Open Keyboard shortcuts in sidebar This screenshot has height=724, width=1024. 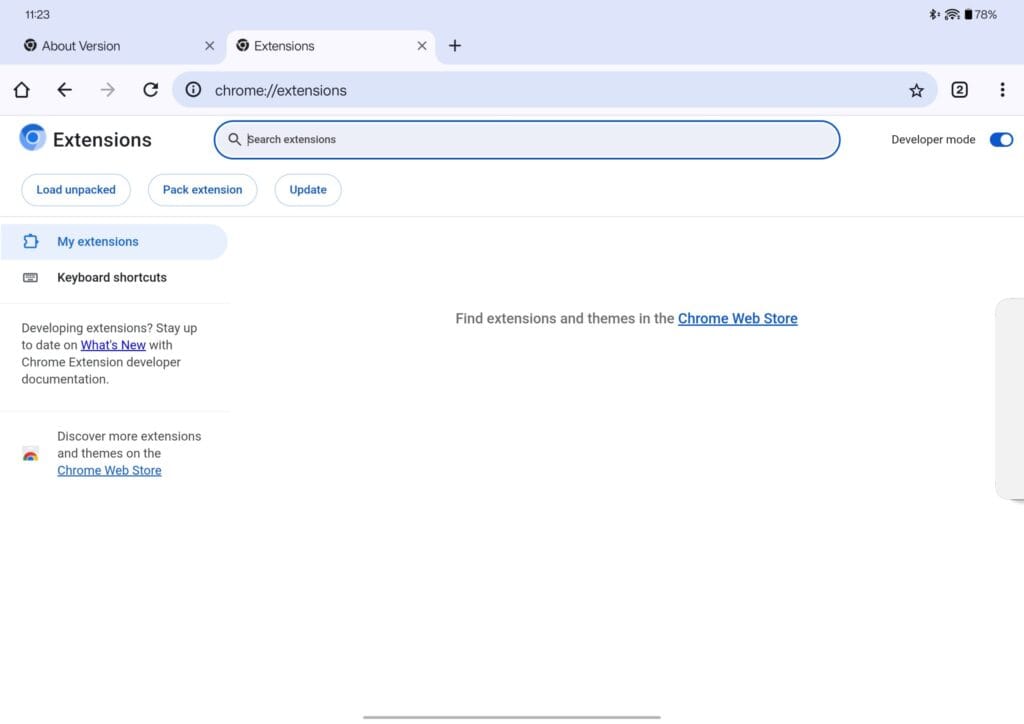(114, 277)
